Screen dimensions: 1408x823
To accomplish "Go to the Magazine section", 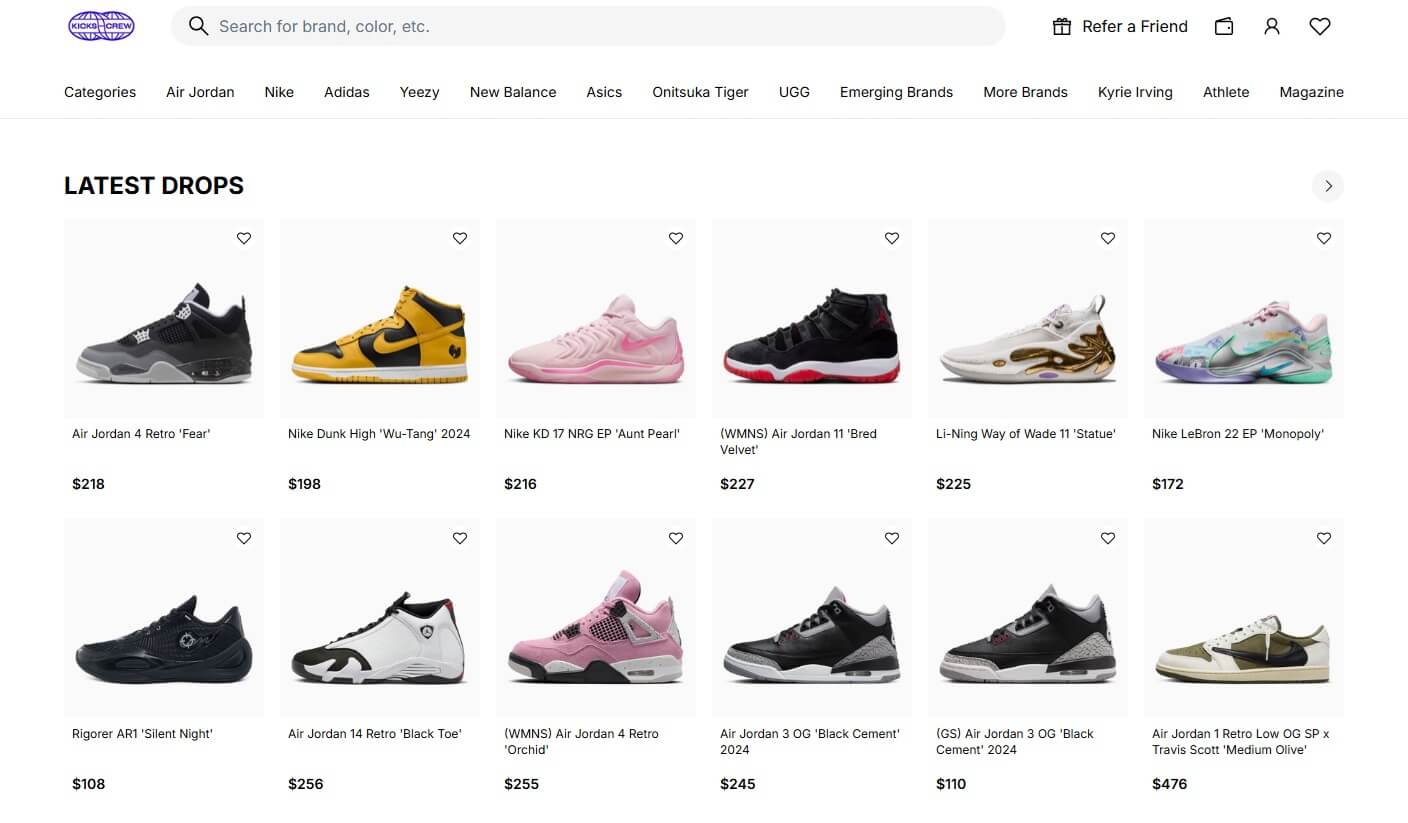I will tap(1311, 92).
